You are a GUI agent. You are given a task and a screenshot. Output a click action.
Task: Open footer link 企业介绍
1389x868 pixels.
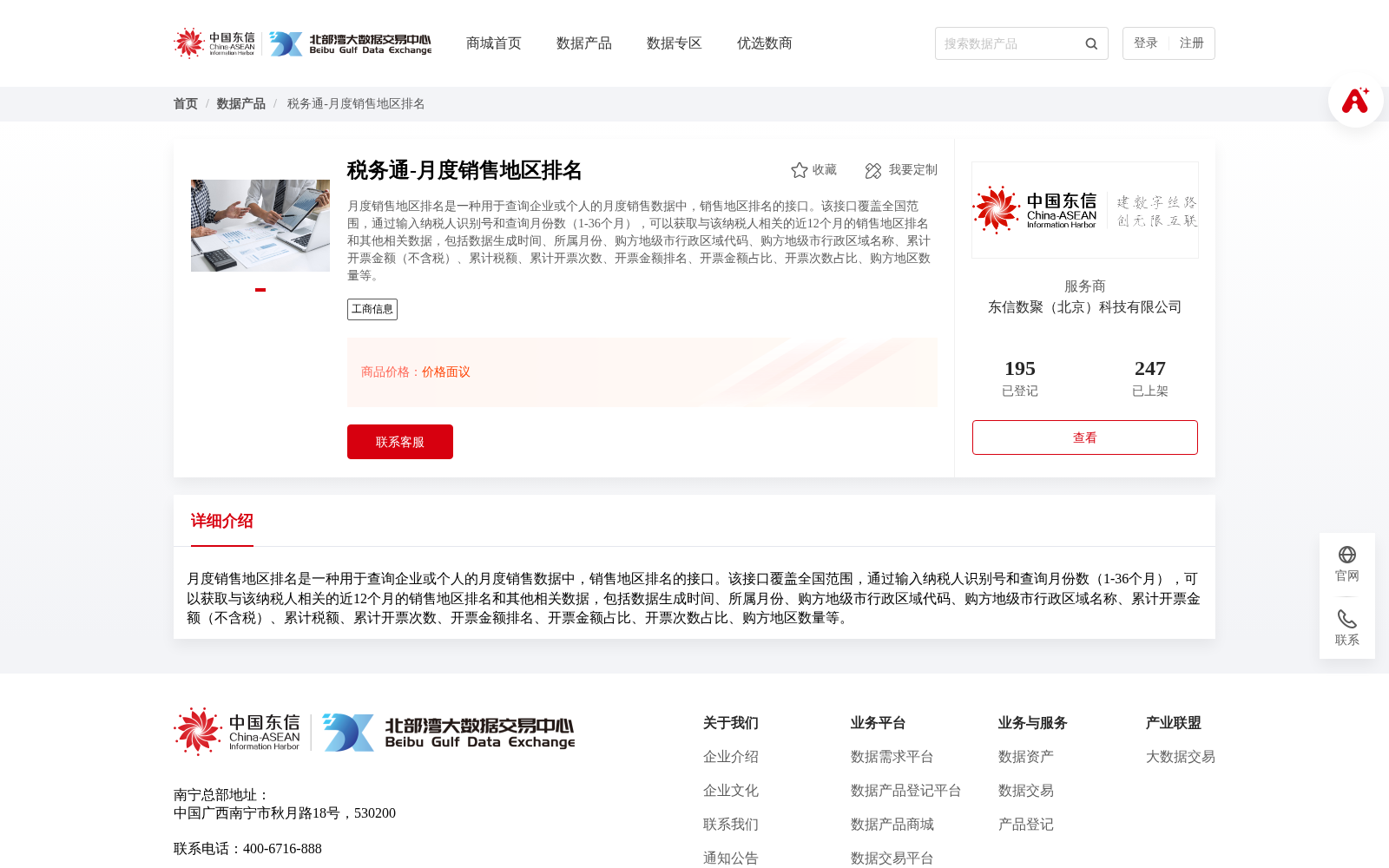(x=731, y=757)
